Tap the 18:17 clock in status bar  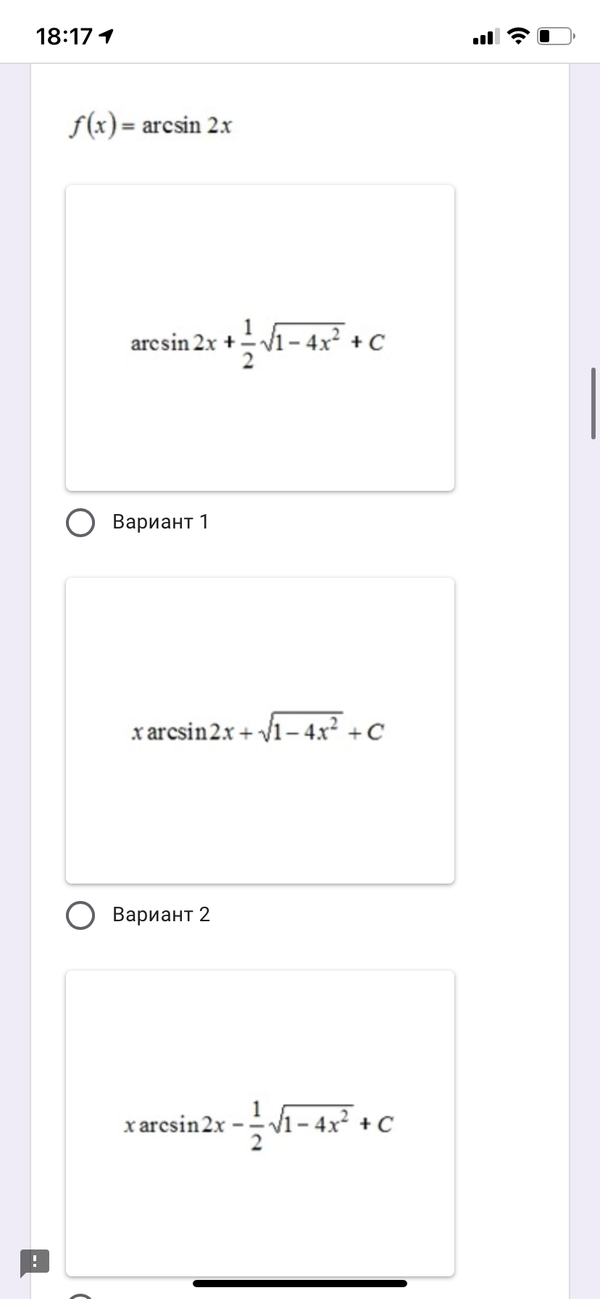tap(64, 37)
